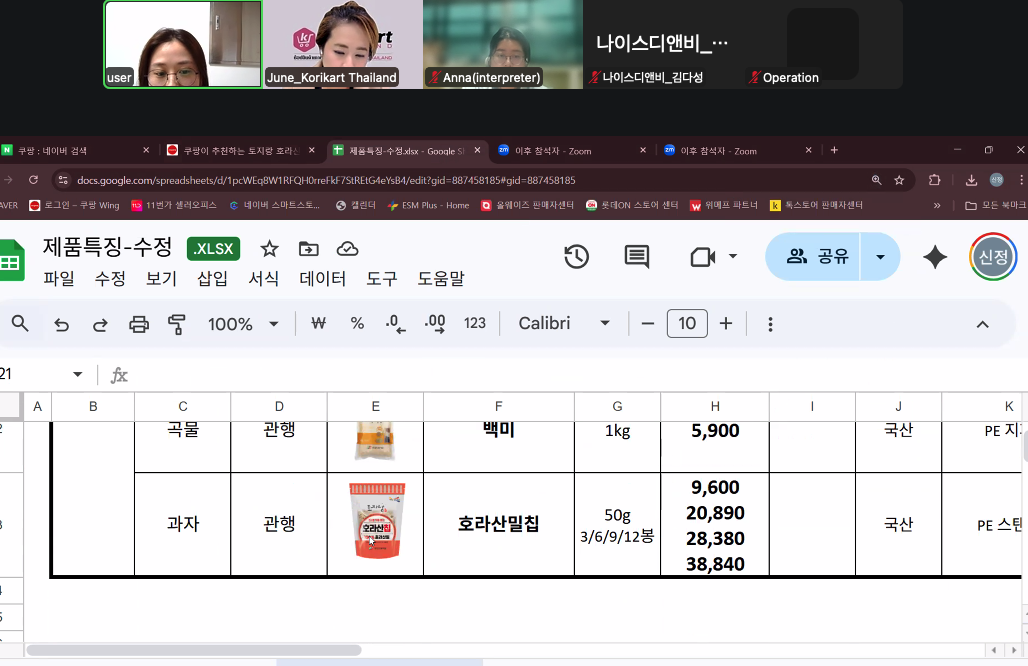Click the redo arrow in toolbar
This screenshot has width=1028, height=666.
pyautogui.click(x=100, y=324)
